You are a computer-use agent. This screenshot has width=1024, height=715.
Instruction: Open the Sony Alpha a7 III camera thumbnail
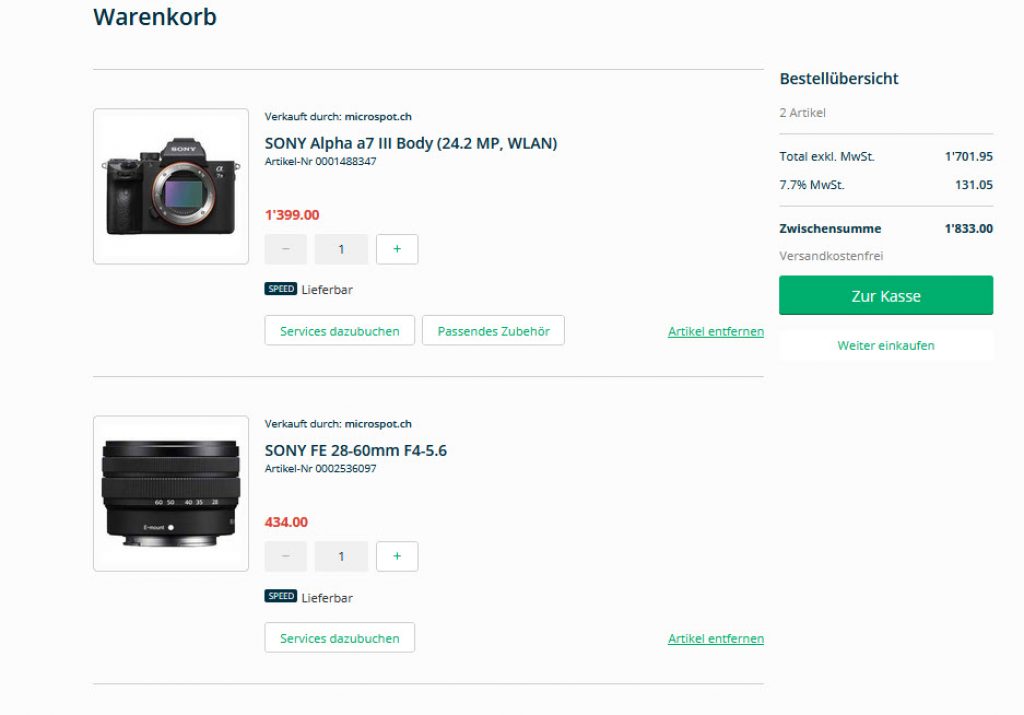click(x=171, y=186)
